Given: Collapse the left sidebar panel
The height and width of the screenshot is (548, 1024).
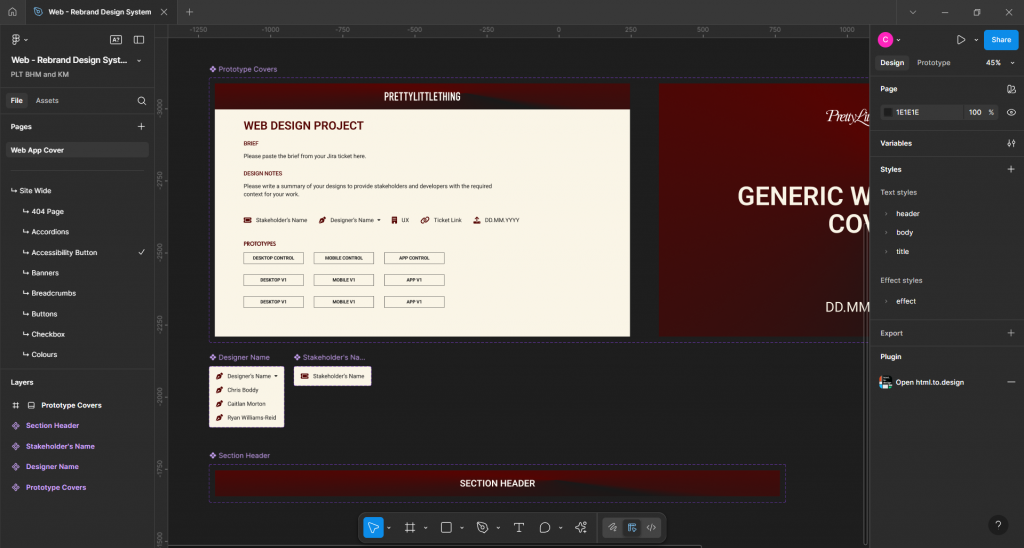Looking at the screenshot, I should click(x=139, y=40).
